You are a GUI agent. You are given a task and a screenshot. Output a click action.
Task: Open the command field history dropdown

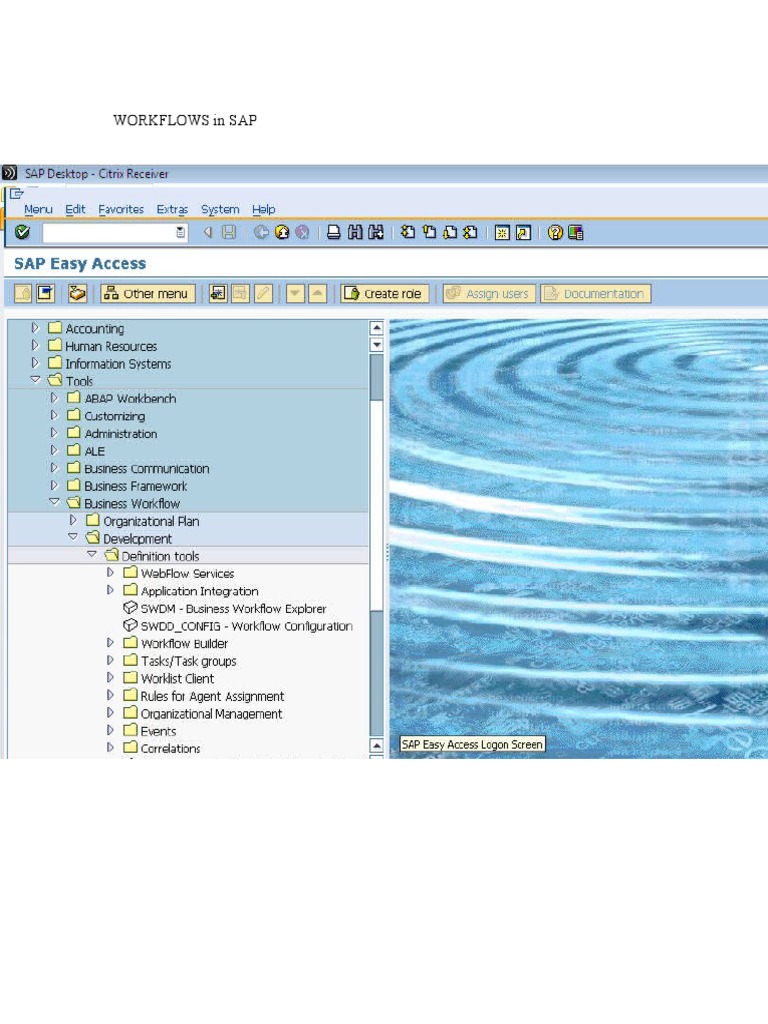pos(181,232)
